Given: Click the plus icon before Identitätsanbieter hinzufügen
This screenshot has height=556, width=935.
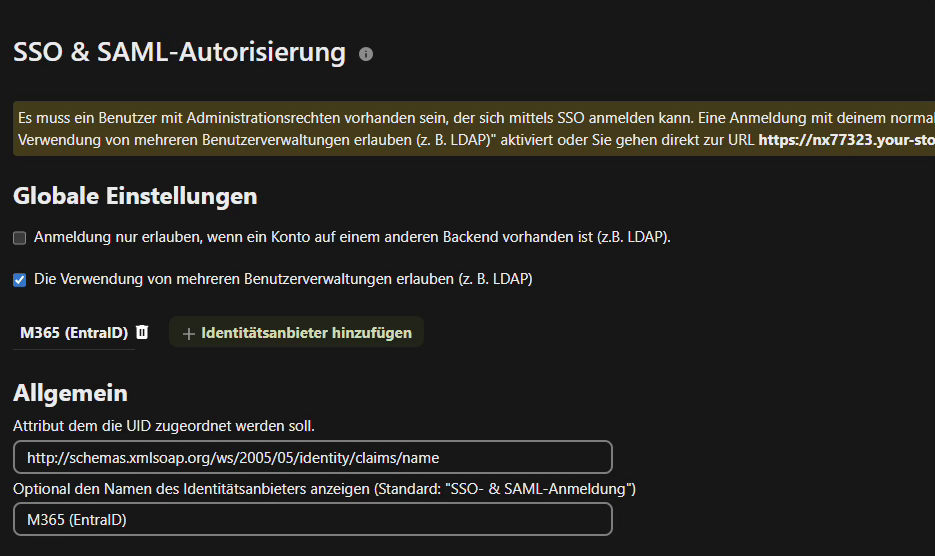Looking at the screenshot, I should pyautogui.click(x=188, y=333).
